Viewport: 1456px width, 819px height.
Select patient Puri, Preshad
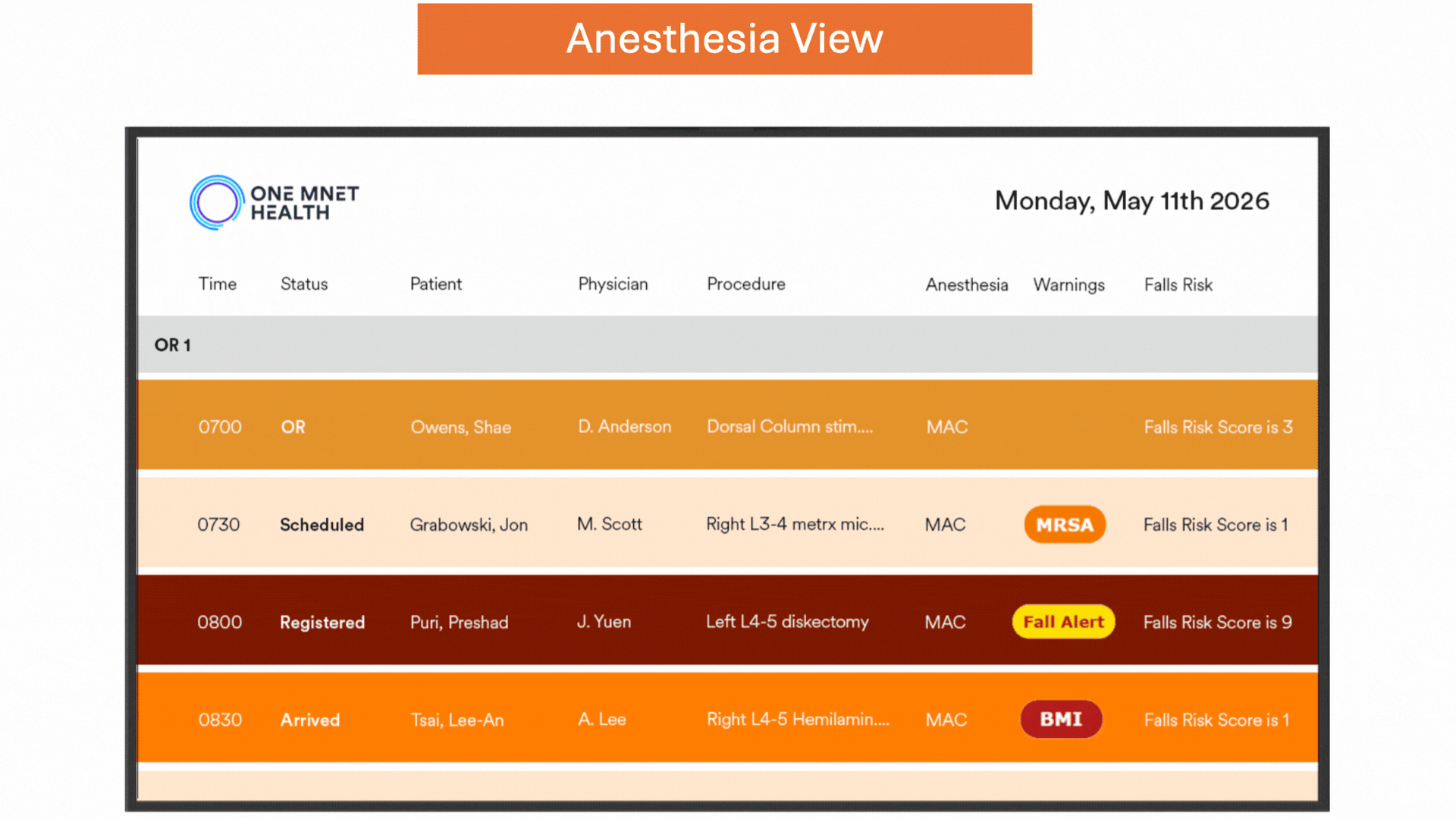click(x=459, y=622)
